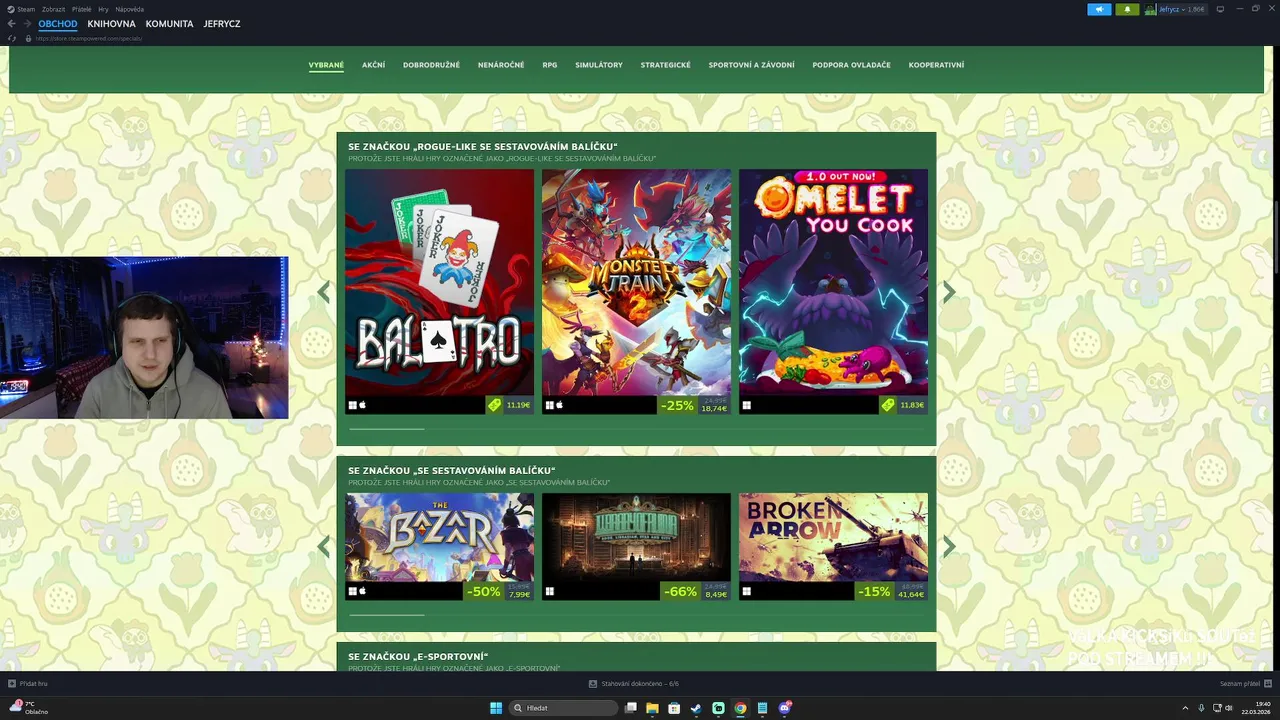Open Discord from the taskbar
The image size is (1280, 720).
785,708
